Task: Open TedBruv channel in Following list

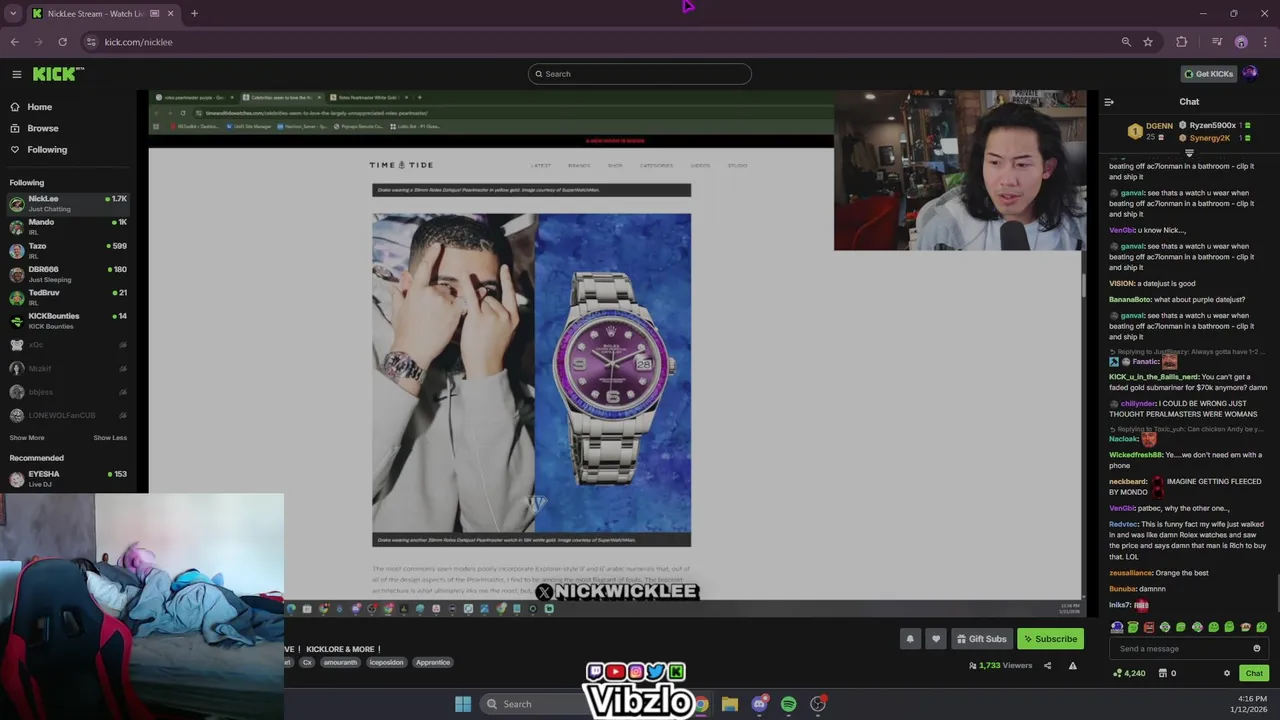Action: pos(68,297)
